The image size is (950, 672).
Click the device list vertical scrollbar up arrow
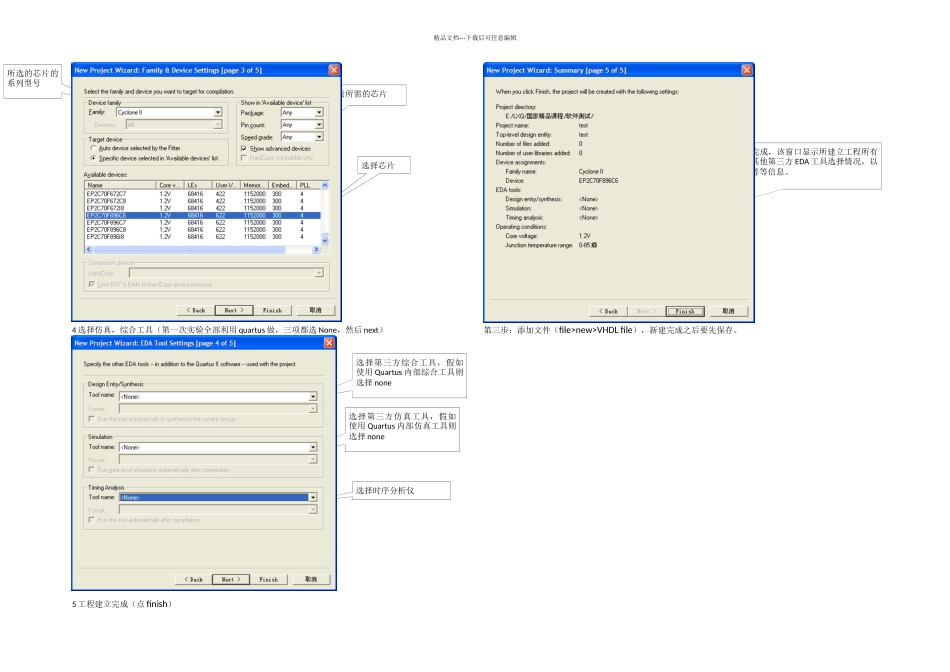point(325,185)
